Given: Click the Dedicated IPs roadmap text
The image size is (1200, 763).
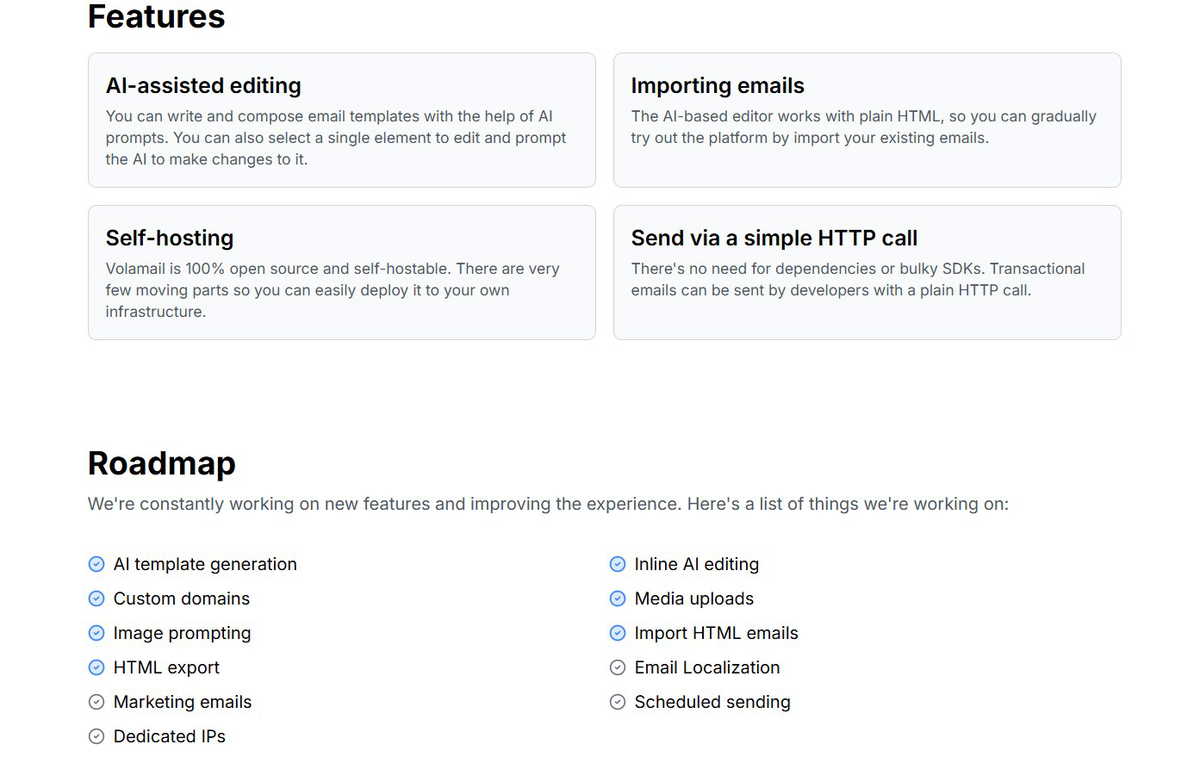Looking at the screenshot, I should click(x=169, y=737).
